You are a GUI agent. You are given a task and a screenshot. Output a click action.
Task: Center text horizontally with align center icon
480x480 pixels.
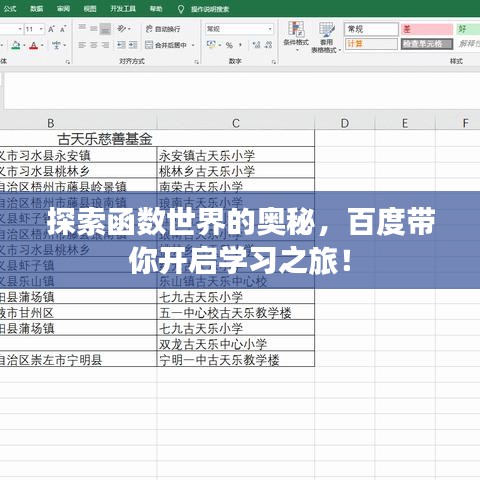pos(94,45)
